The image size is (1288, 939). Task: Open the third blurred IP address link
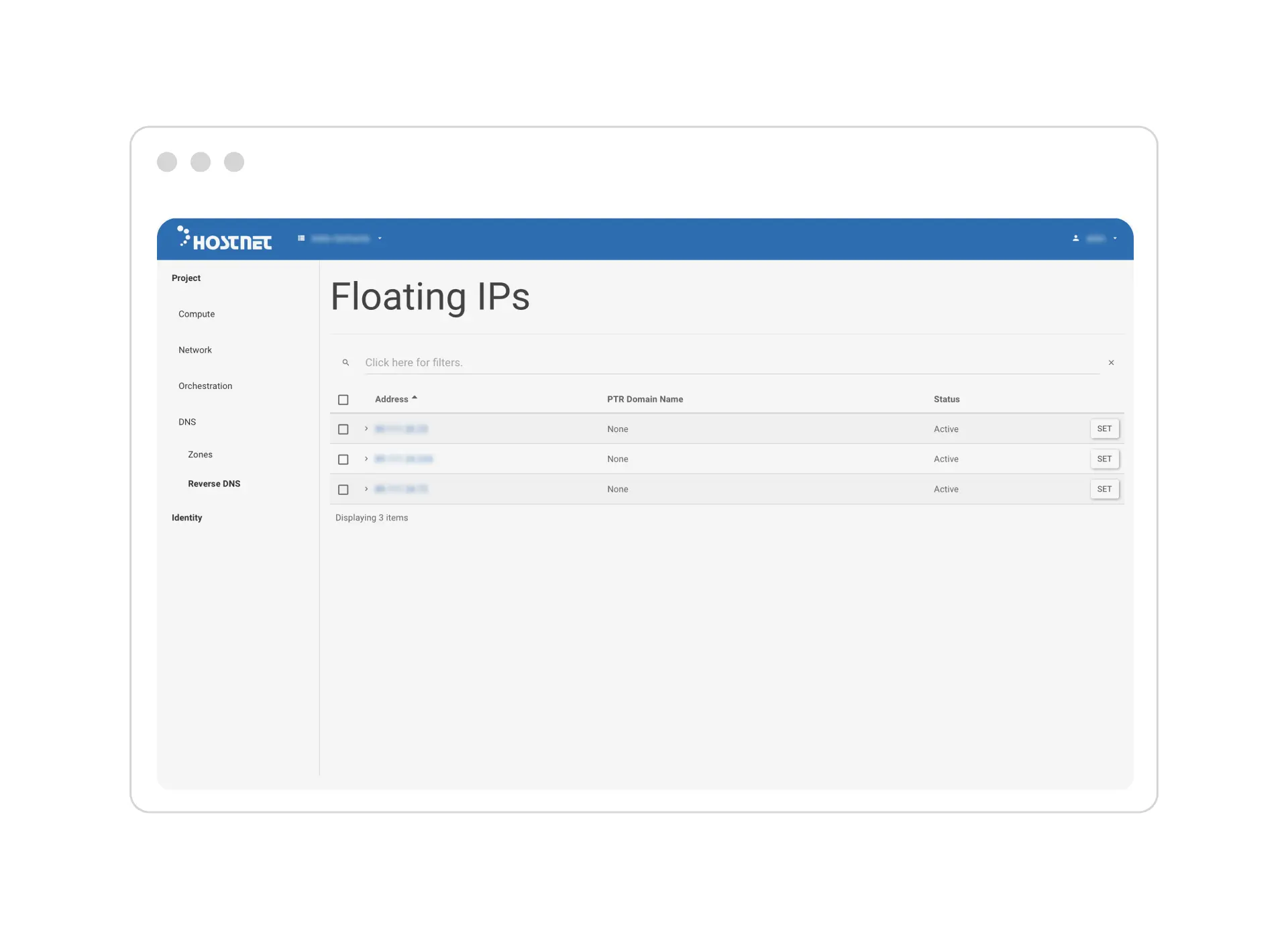[x=401, y=489]
